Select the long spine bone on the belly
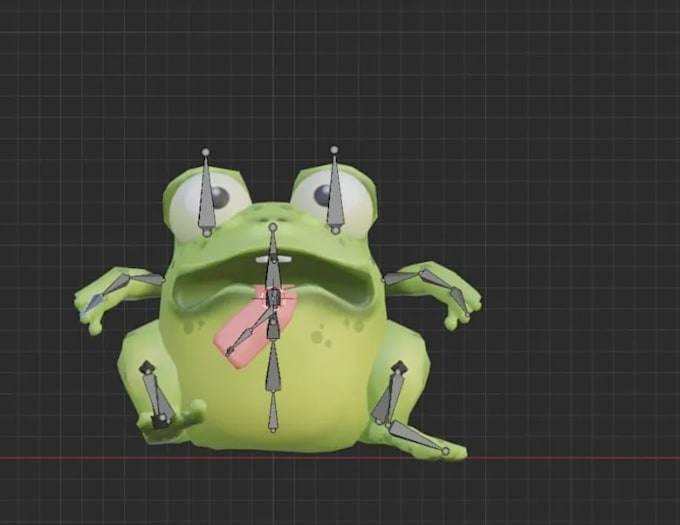Screen dimensions: 680x525 pyautogui.click(x=273, y=367)
